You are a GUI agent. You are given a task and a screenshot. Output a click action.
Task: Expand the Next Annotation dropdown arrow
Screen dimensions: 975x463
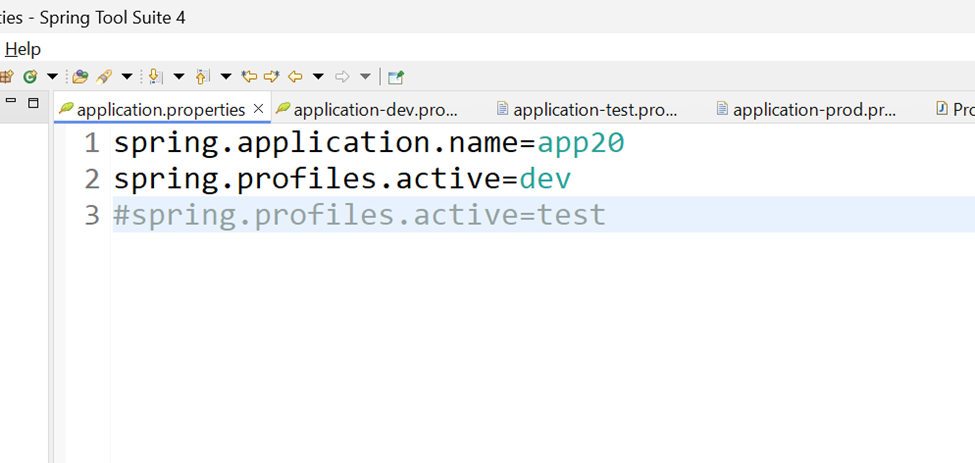[179, 77]
